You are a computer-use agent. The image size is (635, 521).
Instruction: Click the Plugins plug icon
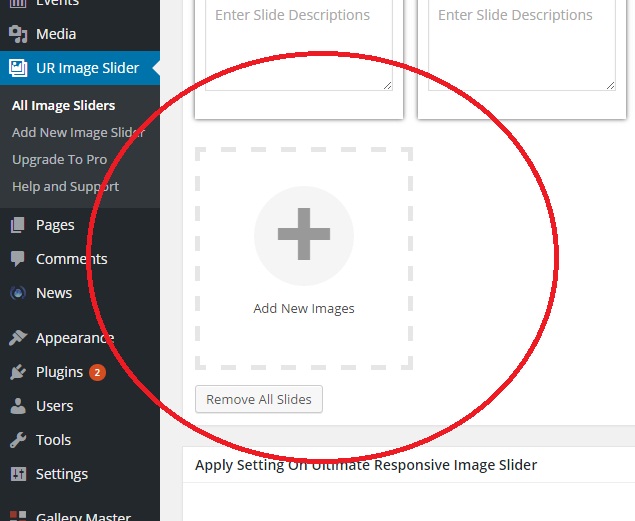(18, 372)
